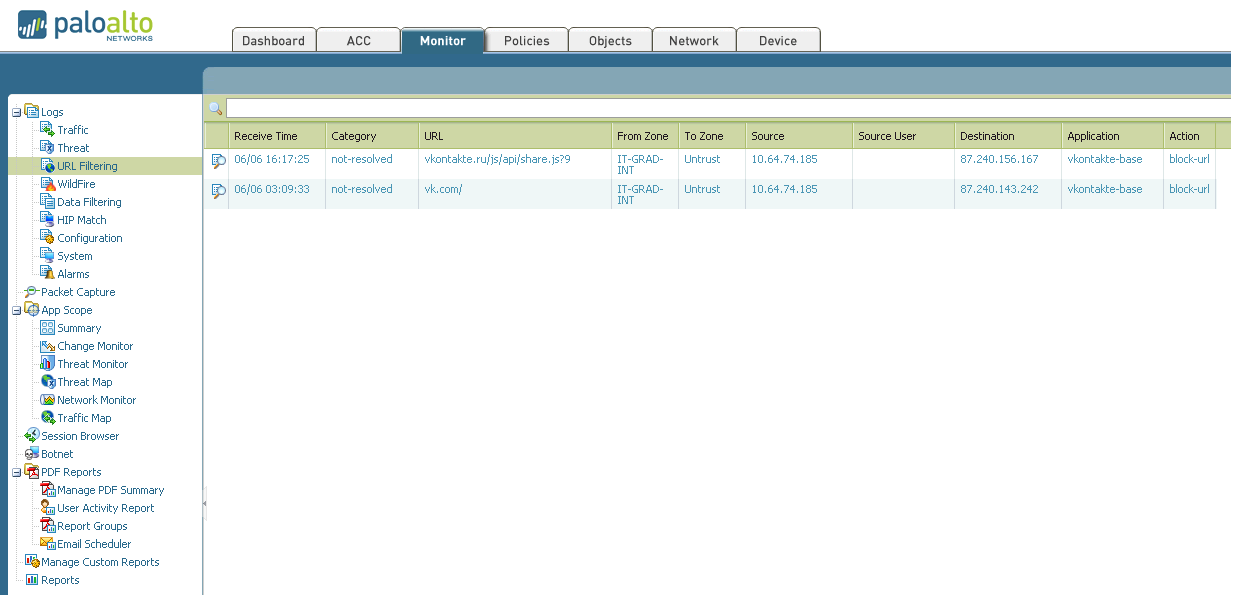
Task: Switch to the Objects tab
Action: pyautogui.click(x=610, y=40)
